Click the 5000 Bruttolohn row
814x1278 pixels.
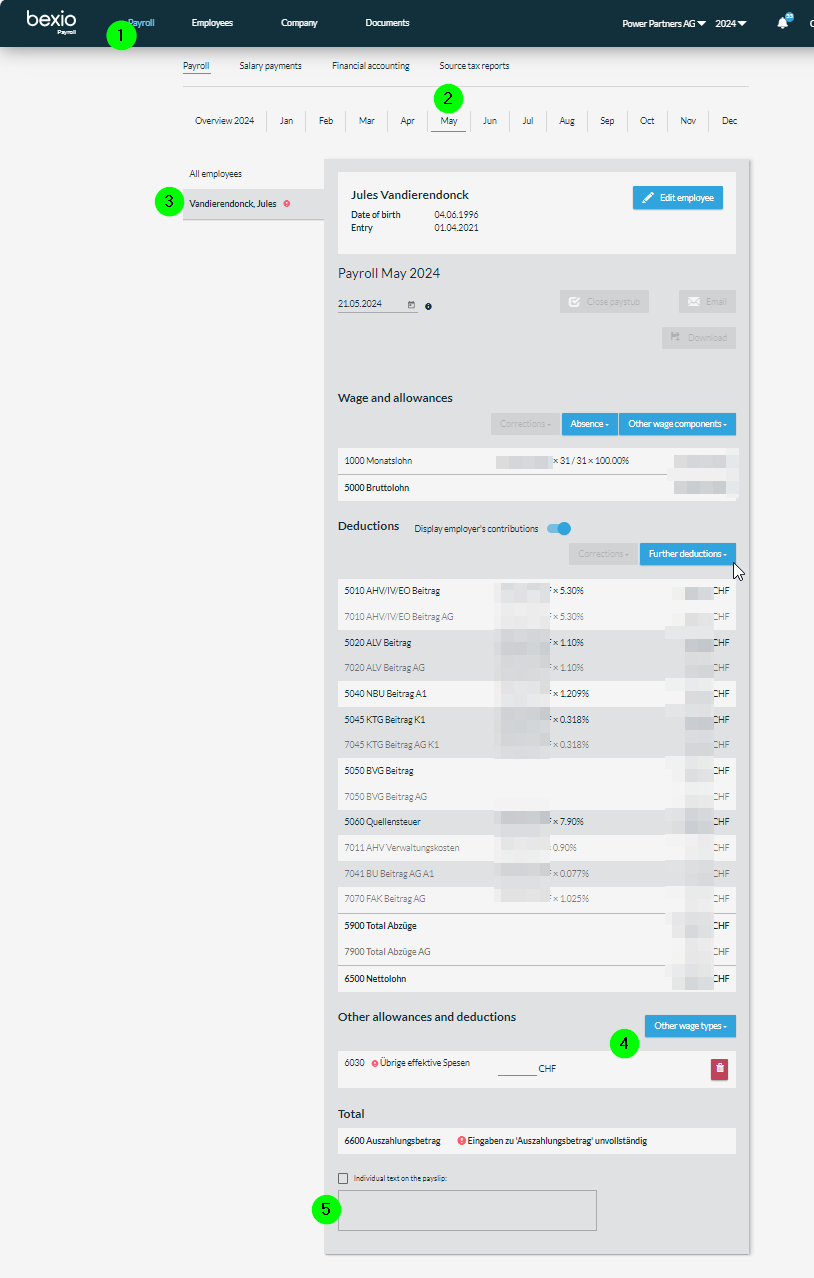[537, 488]
